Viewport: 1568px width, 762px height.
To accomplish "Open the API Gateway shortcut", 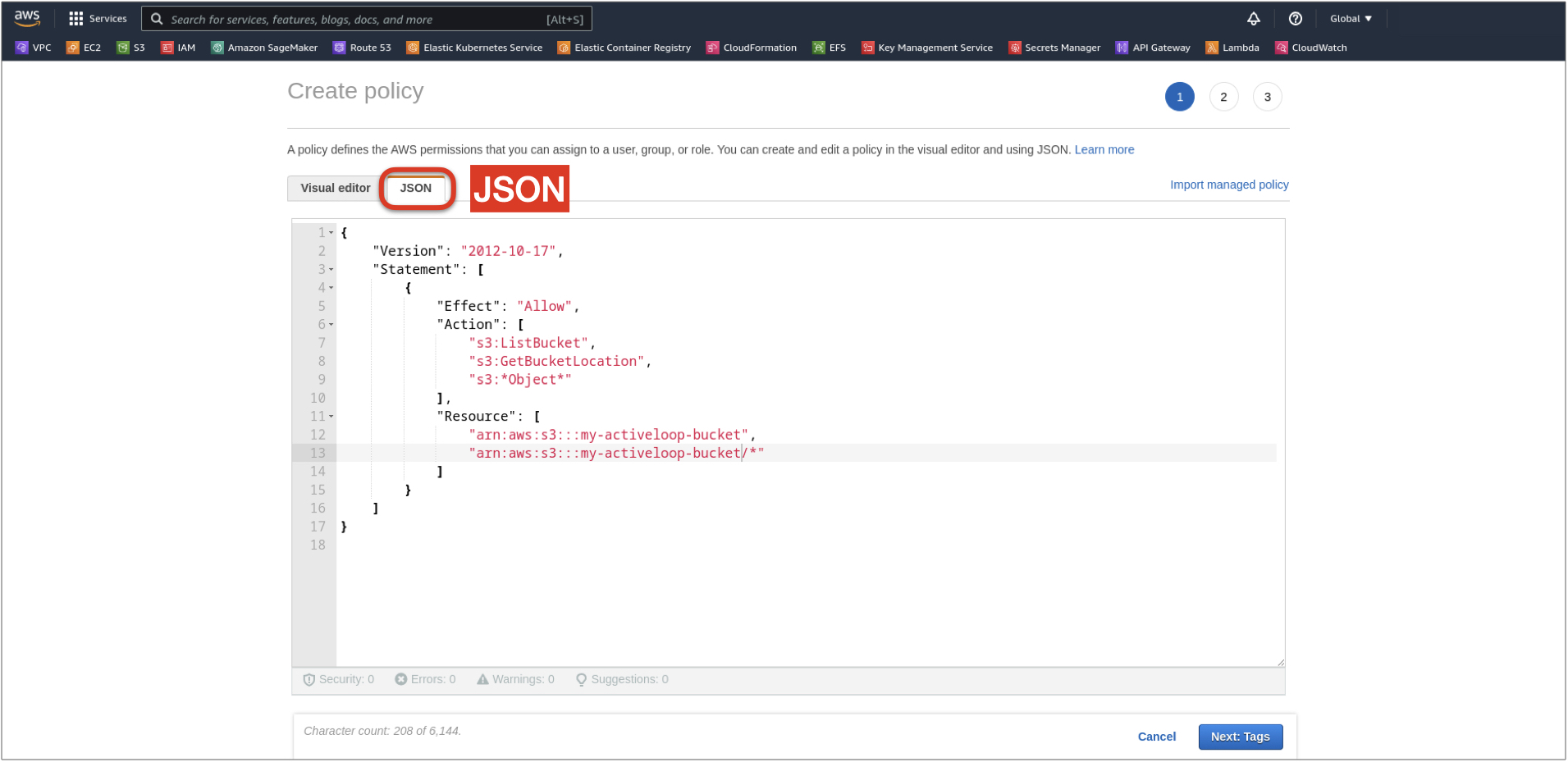I will (x=1153, y=48).
